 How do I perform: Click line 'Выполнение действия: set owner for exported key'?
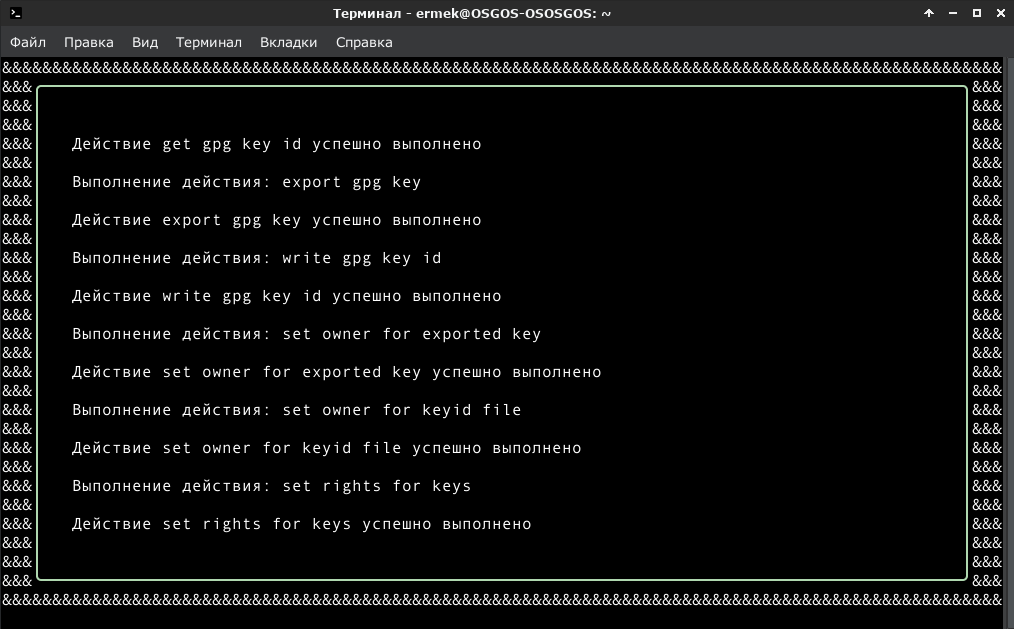[x=307, y=334]
